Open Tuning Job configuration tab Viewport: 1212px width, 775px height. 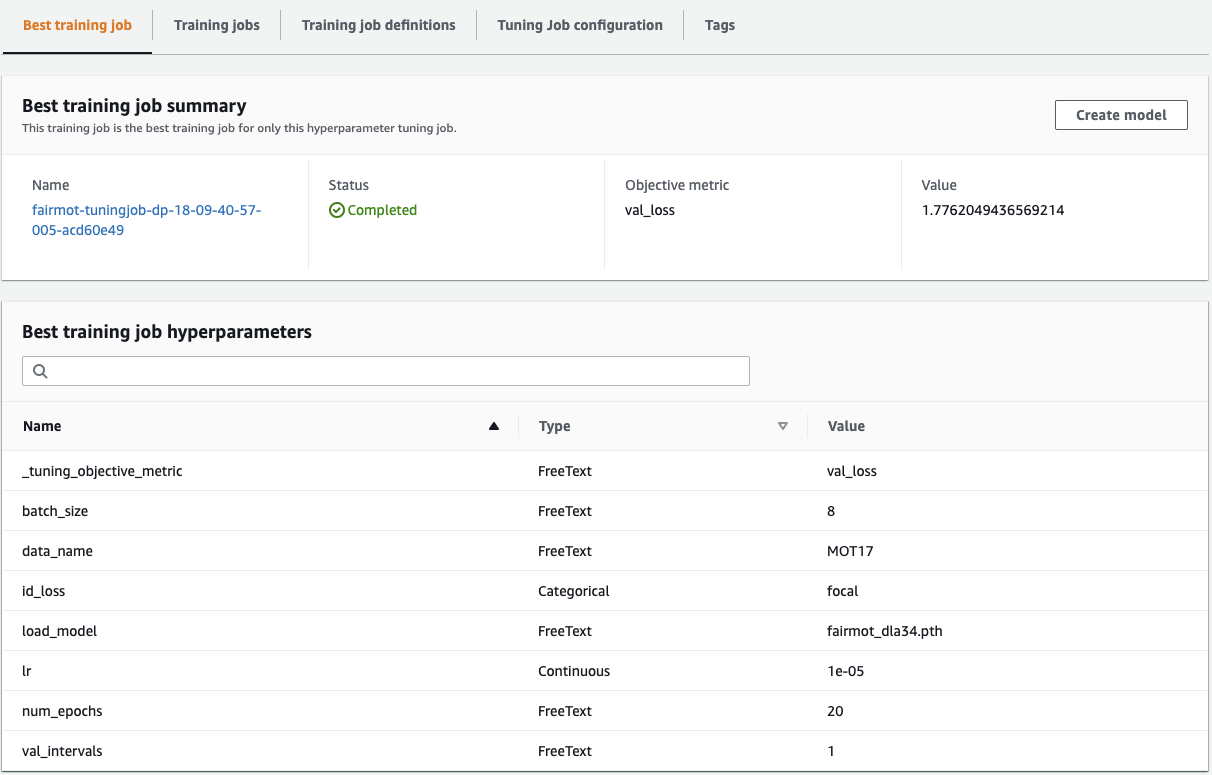[x=580, y=25]
